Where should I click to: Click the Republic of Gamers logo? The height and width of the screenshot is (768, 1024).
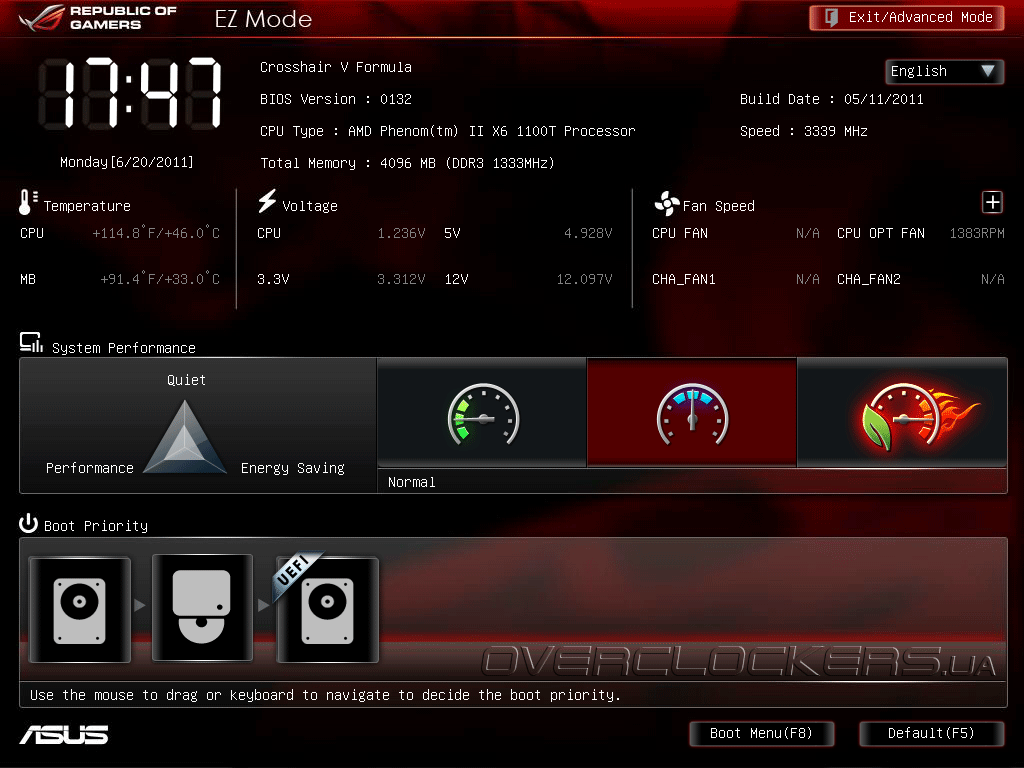[98, 18]
